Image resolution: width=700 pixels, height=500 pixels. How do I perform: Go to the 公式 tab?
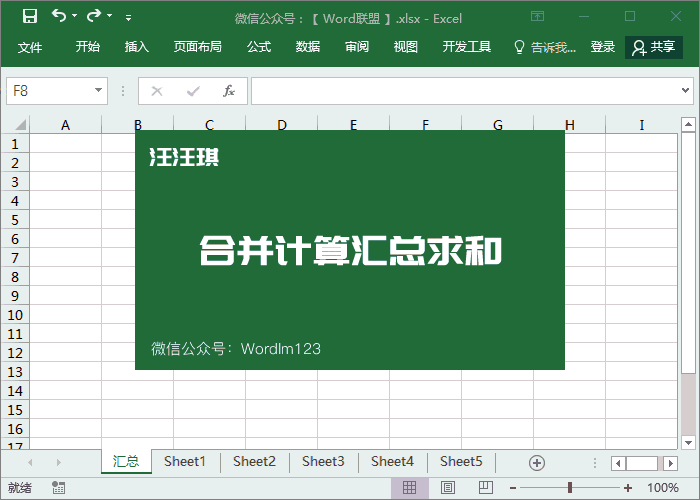click(259, 46)
